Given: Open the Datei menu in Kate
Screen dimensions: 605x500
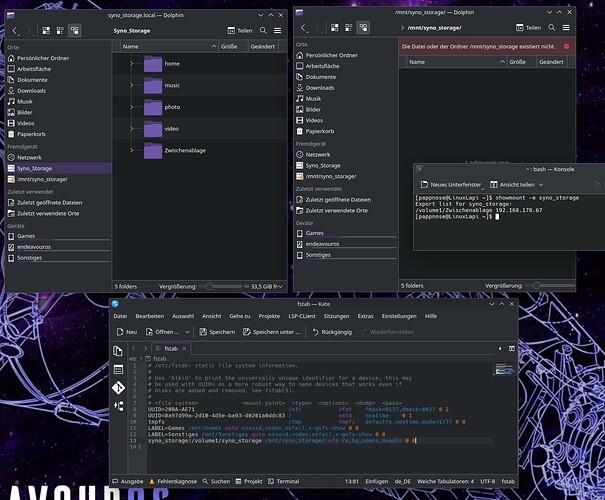Looking at the screenshot, I should (120, 316).
